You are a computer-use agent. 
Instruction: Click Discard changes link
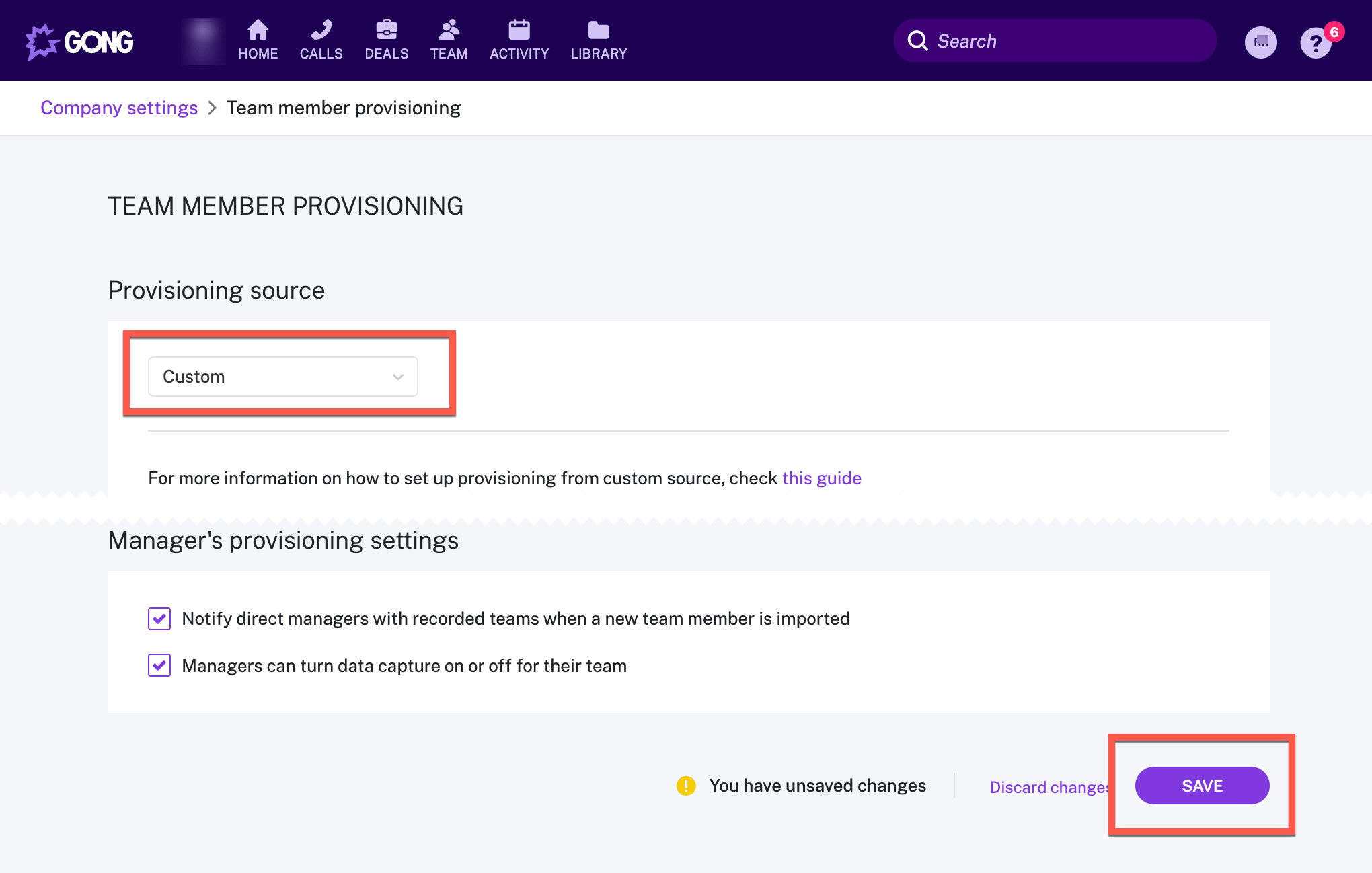point(1049,787)
